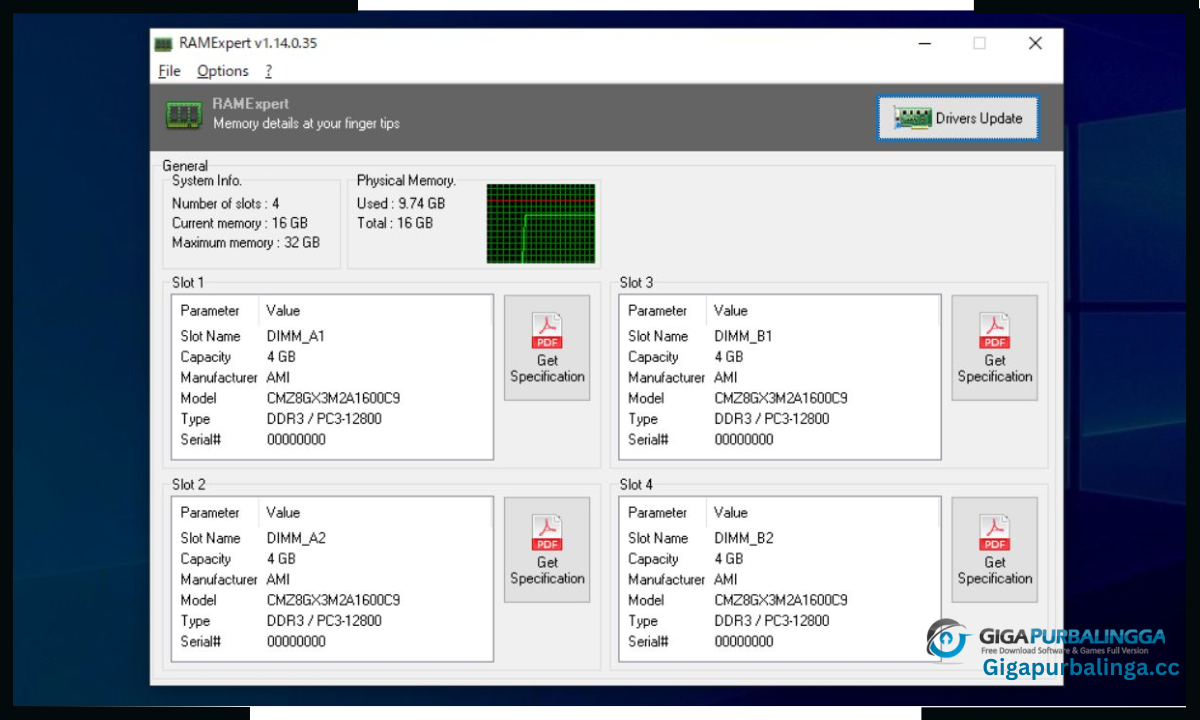Click the Slot 1 Model value CMZ8GX3M2A1600C9

pos(333,398)
